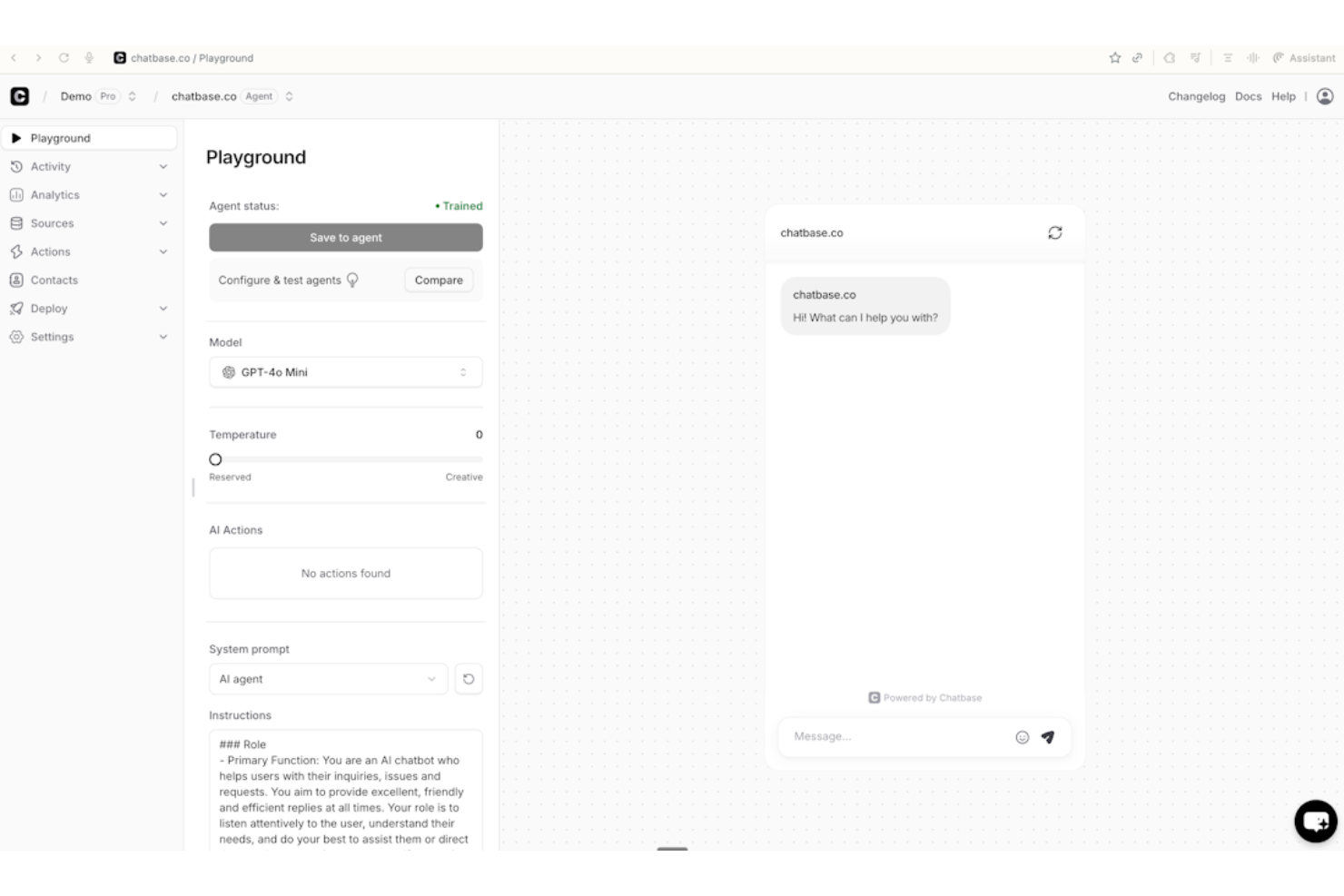Click the paper plane send icon
Screen dimensions: 1344x896
(1049, 737)
